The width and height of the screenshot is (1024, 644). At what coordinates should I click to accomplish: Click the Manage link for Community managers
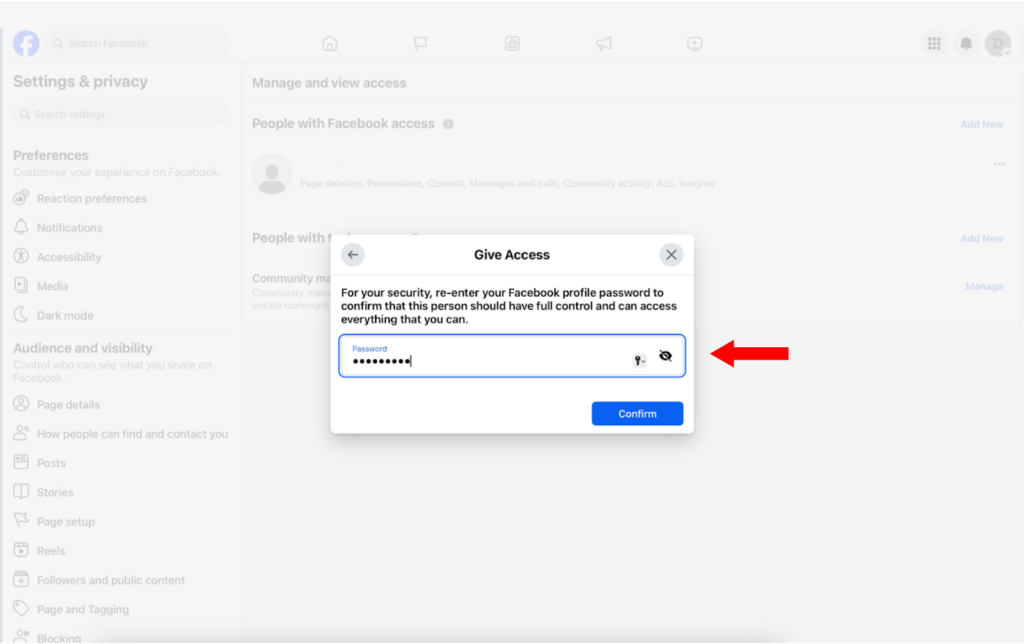point(984,286)
